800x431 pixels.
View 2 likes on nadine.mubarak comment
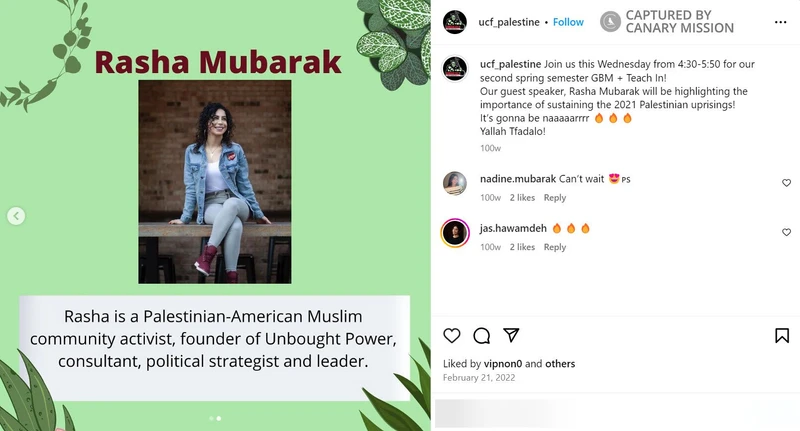tap(522, 197)
